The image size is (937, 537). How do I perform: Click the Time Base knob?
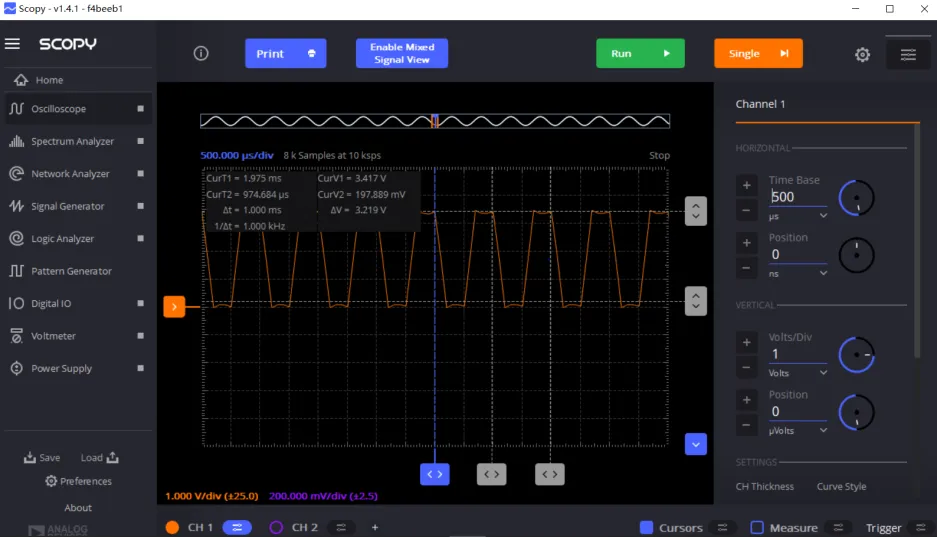point(856,198)
